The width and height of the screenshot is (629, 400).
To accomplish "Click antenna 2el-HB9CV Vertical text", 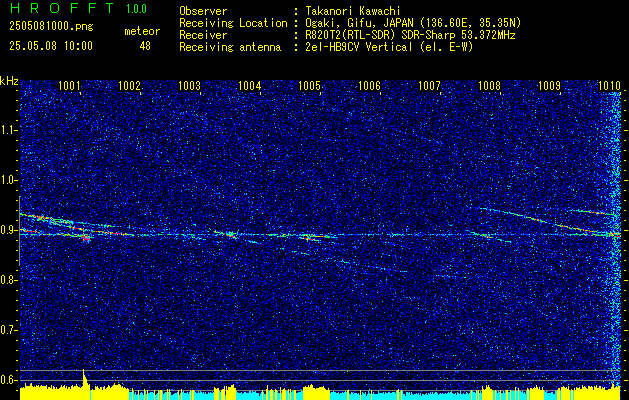I will [x=389, y=47].
